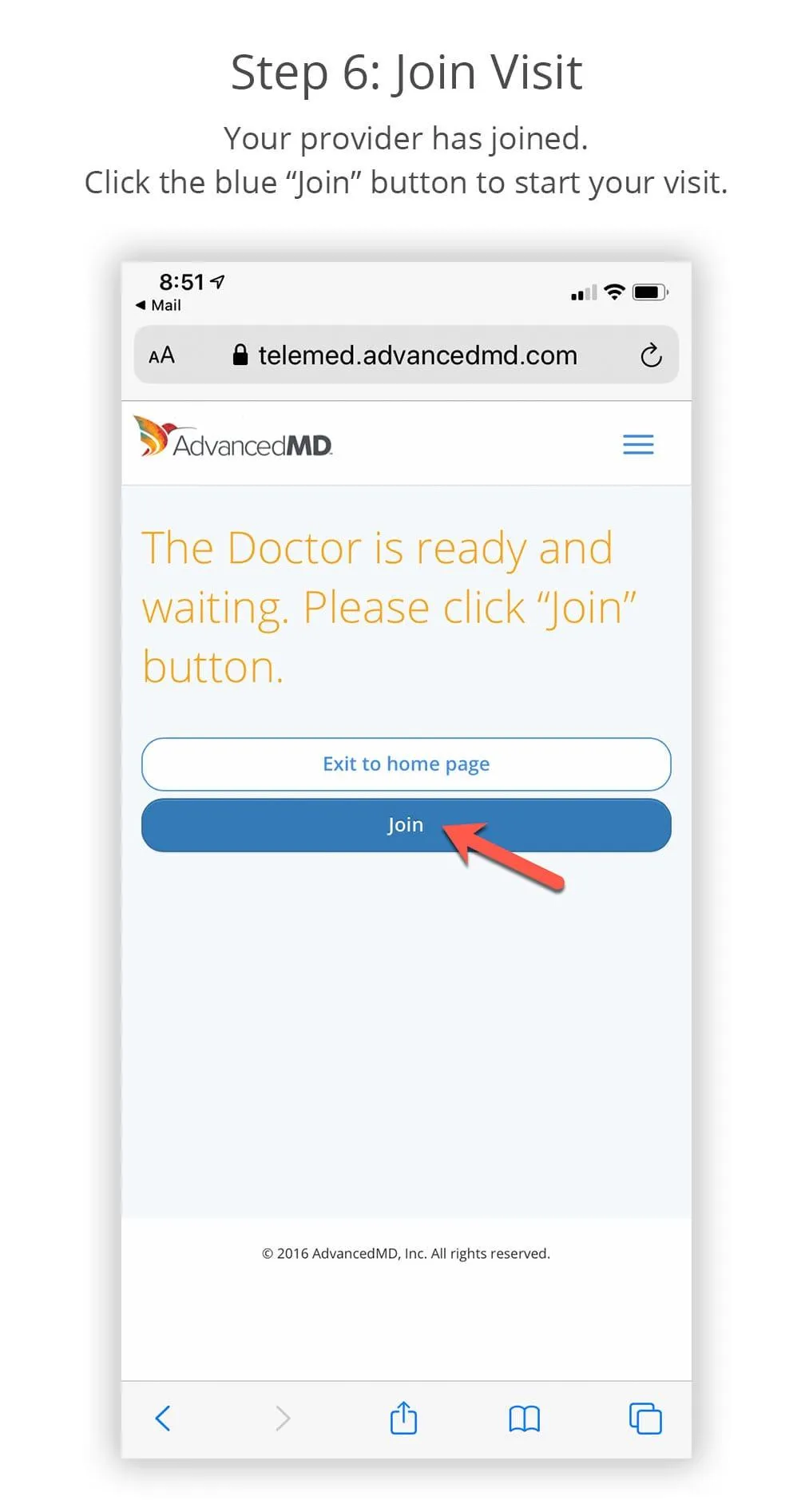Tap the Wi-Fi status icon
This screenshot has width=809, height=1512.
pos(614,292)
